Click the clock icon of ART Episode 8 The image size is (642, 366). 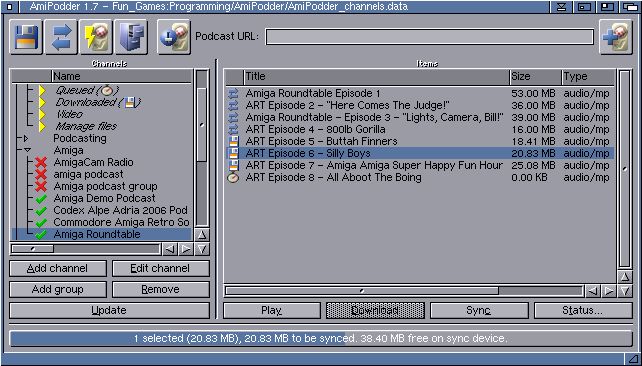coord(233,178)
